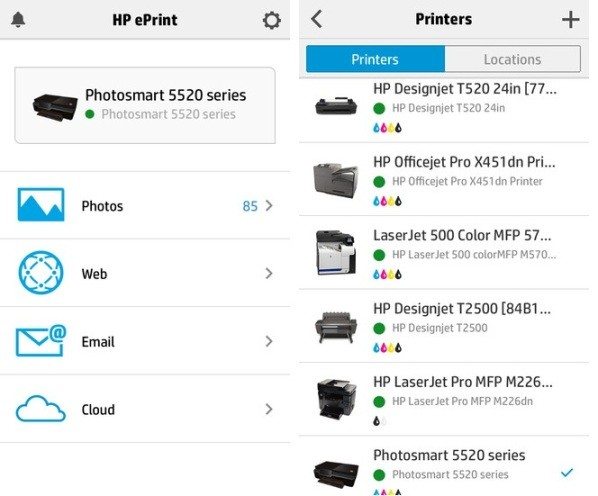The image size is (598, 496).
Task: Tap the Web globe icon
Action: [41, 273]
